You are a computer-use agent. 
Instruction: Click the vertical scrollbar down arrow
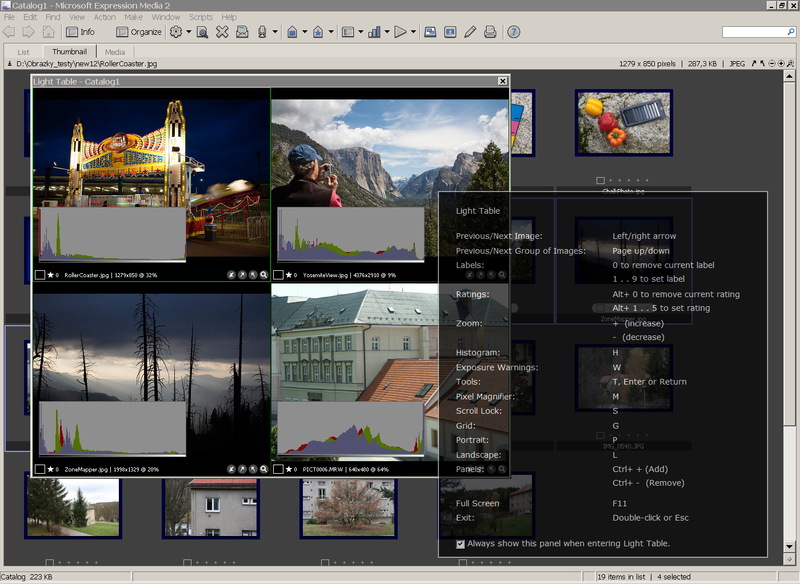click(x=789, y=547)
